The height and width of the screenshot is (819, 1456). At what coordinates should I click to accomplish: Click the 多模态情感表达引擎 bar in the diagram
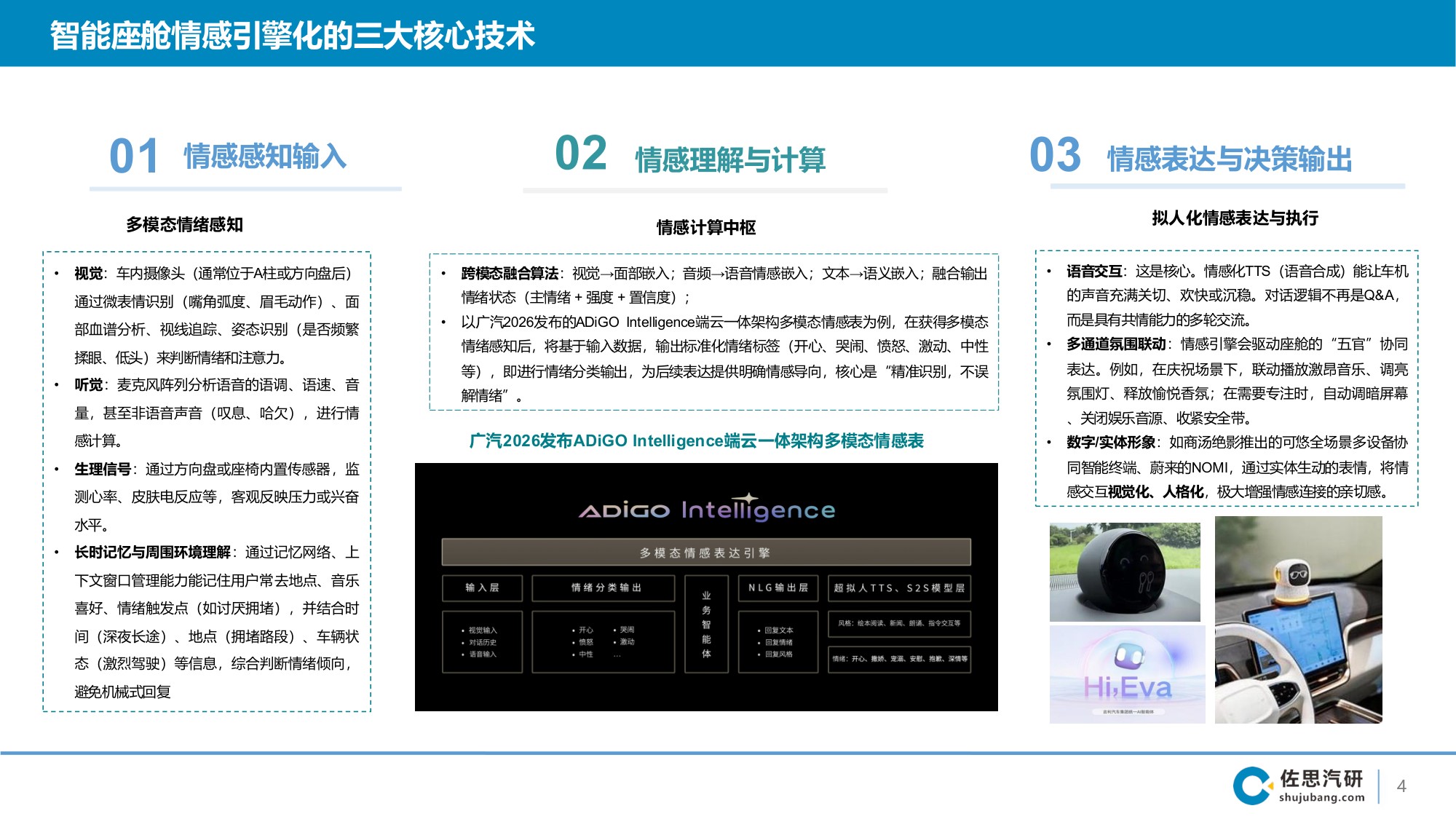coord(706,553)
